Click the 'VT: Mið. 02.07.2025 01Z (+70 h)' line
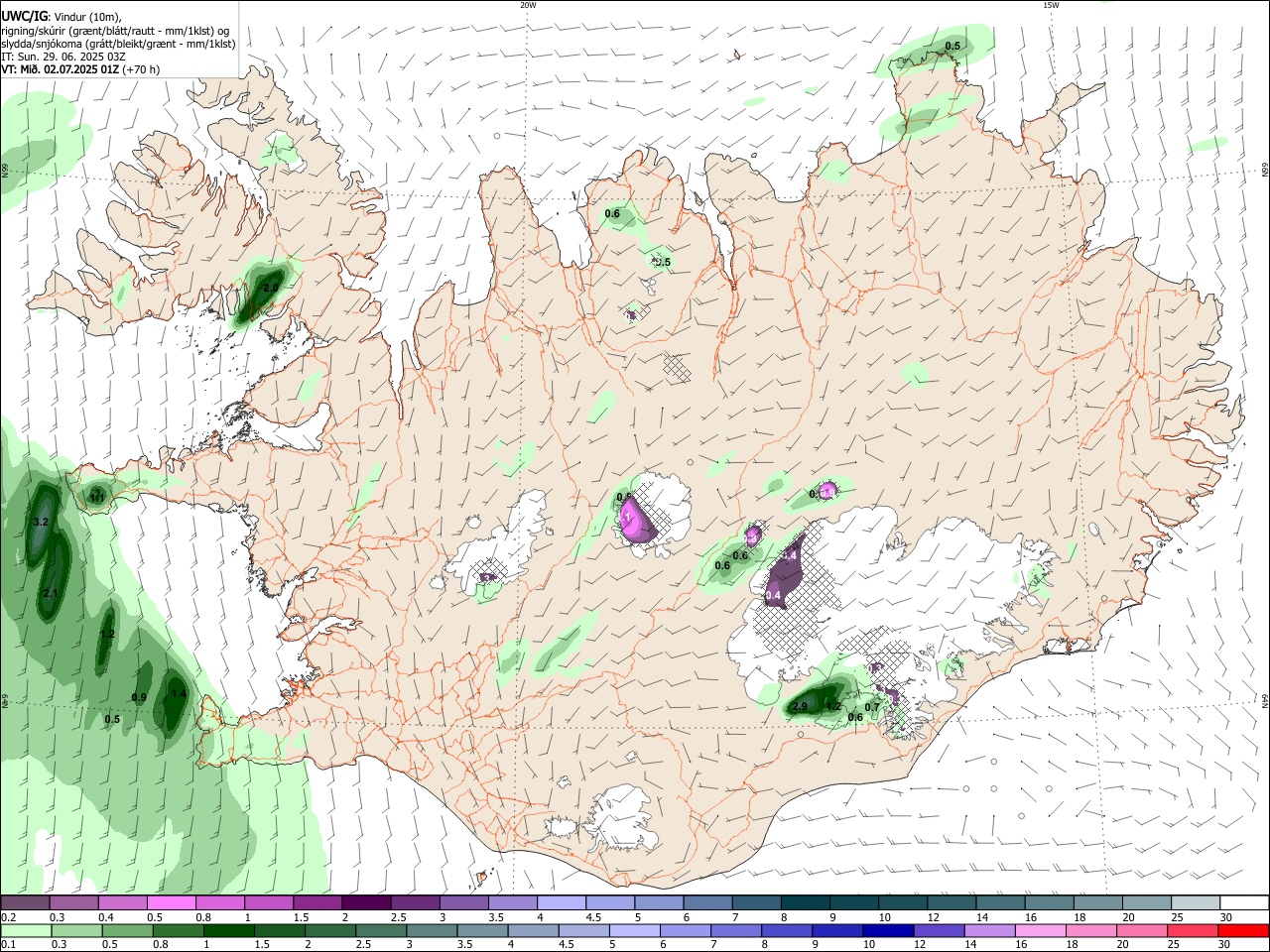Screen dimensions: 1270x952 pos(80,70)
